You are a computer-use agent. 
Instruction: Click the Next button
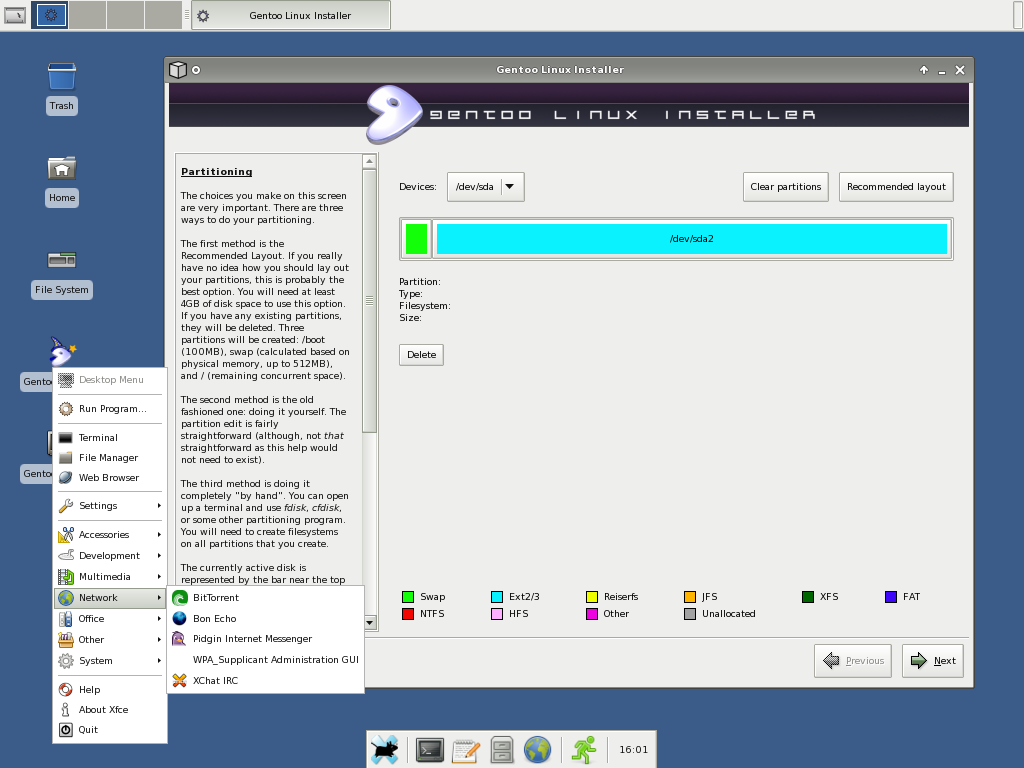pos(933,661)
